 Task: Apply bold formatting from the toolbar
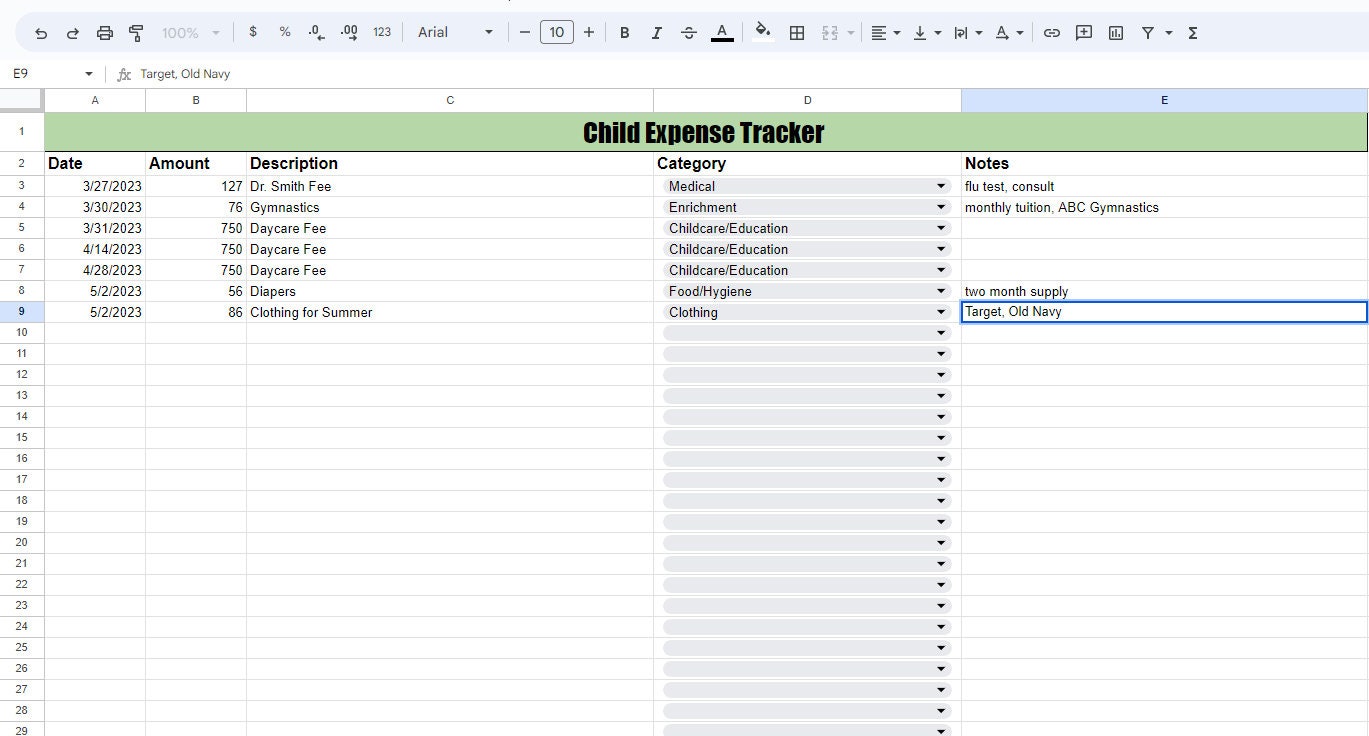(x=624, y=32)
